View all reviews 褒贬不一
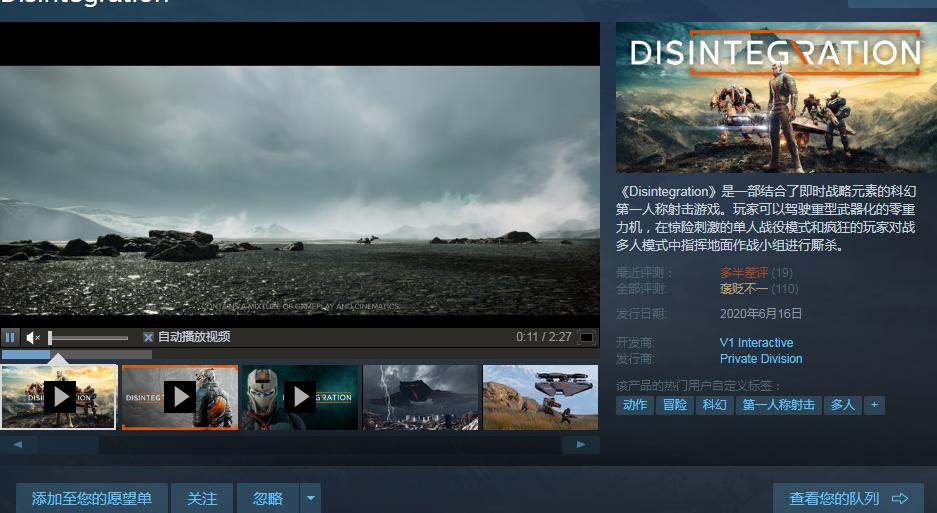937x513 pixels. 743,289
